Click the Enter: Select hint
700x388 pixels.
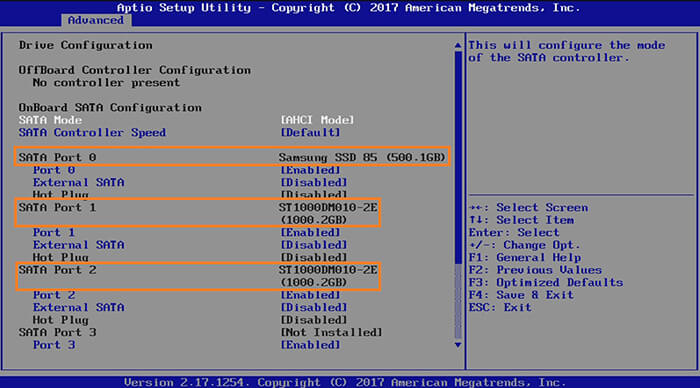click(x=514, y=233)
